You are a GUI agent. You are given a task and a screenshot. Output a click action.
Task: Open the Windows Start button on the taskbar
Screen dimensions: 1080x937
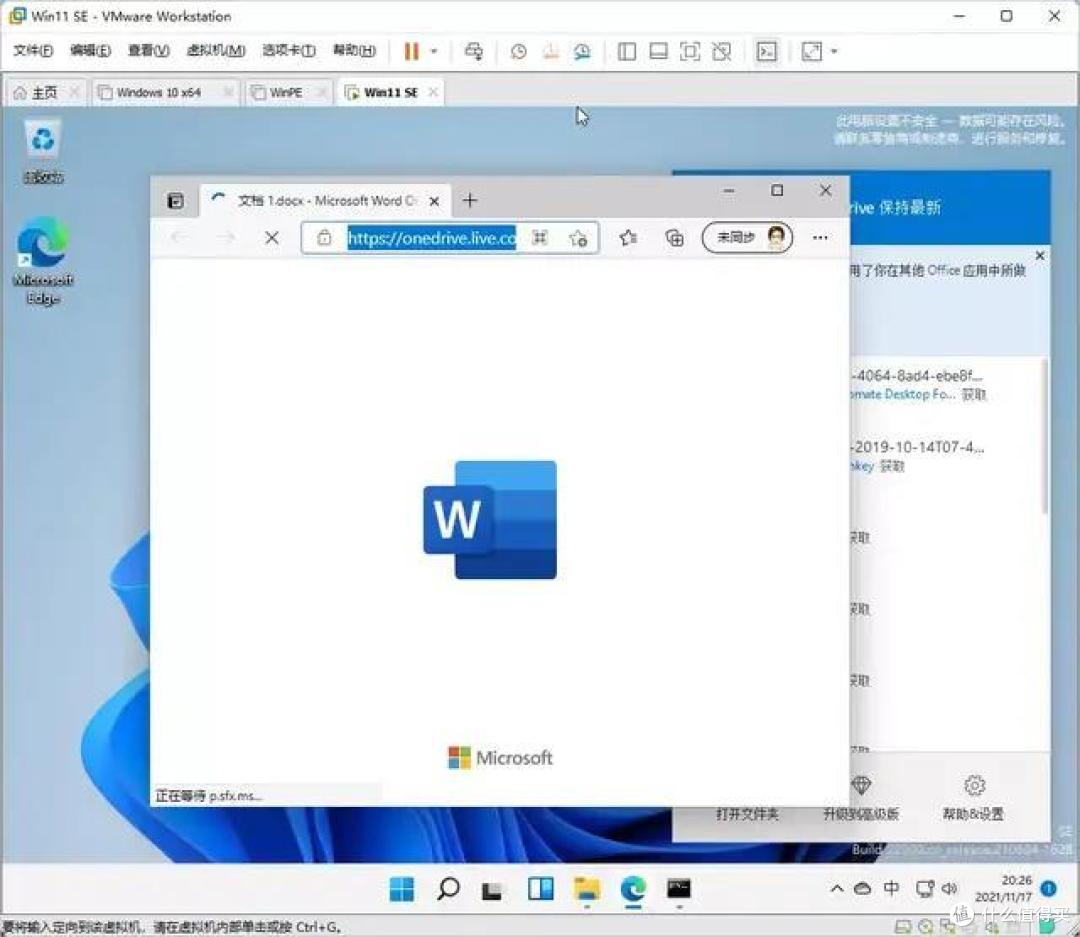(x=402, y=889)
